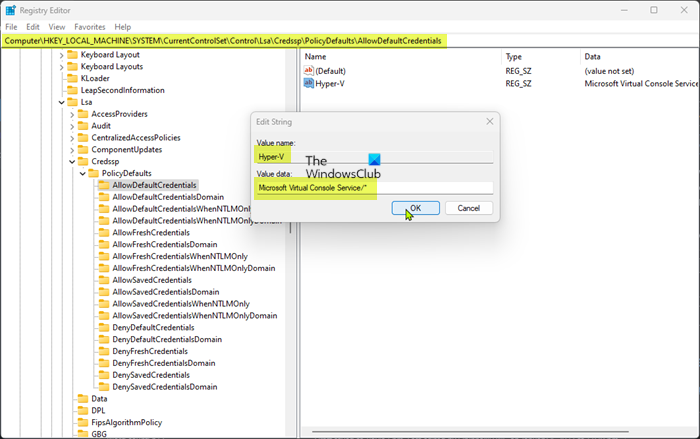
Task: Click the Data folder icon
Action: tap(83, 399)
